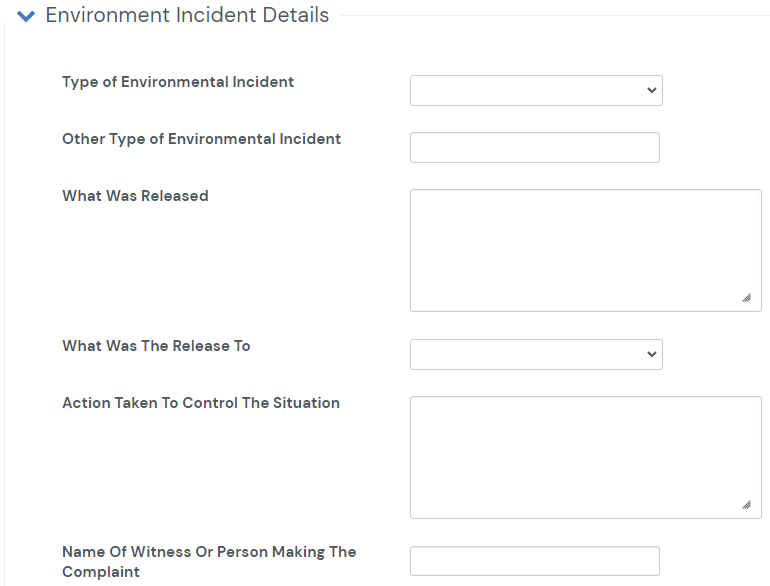Grab the What Was Released resize handle
The width and height of the screenshot is (770, 586).
click(746, 297)
